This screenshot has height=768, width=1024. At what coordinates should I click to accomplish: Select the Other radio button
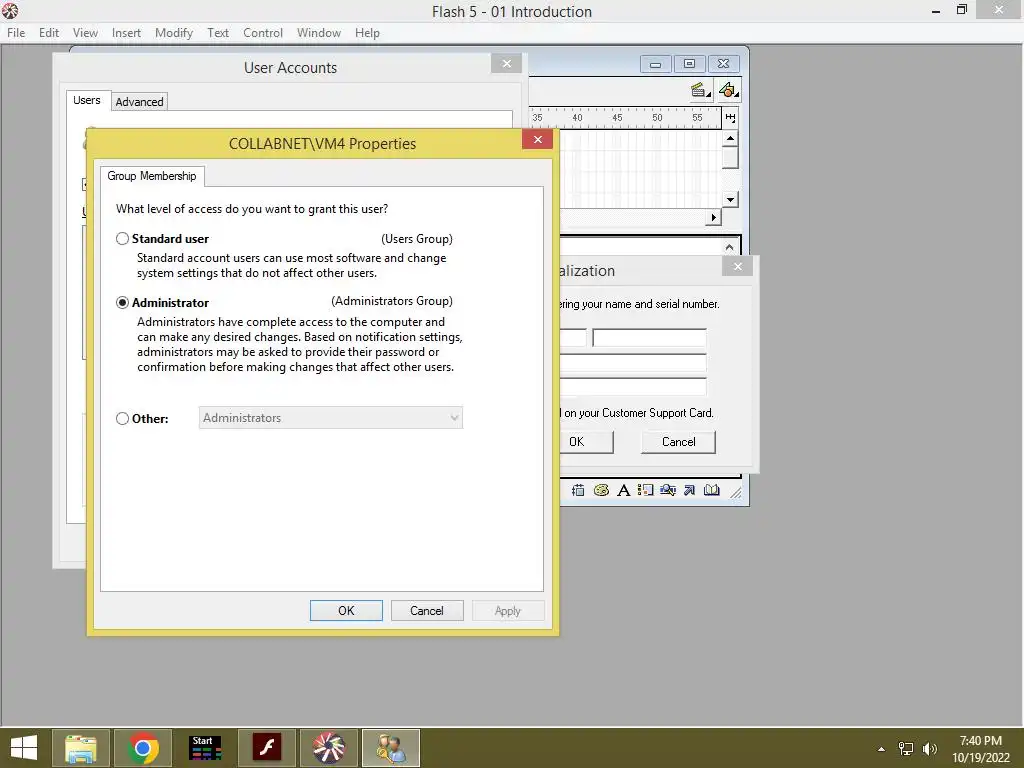coord(122,419)
